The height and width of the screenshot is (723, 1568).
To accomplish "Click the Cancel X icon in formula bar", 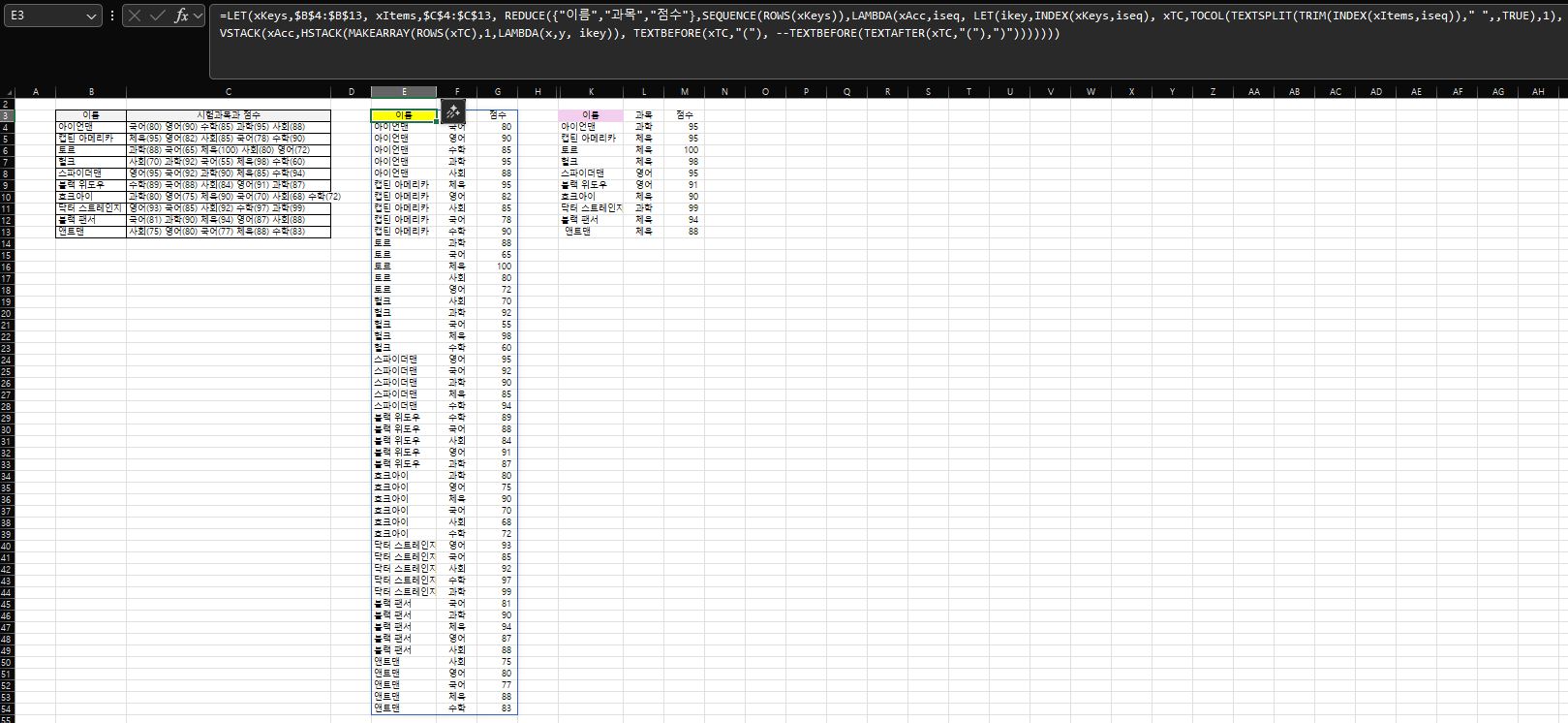I will (136, 16).
